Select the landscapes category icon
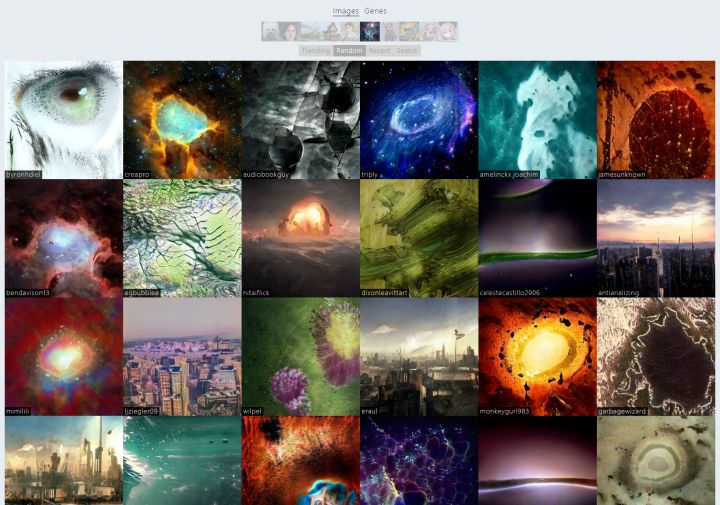The width and height of the screenshot is (720, 505). (x=310, y=32)
